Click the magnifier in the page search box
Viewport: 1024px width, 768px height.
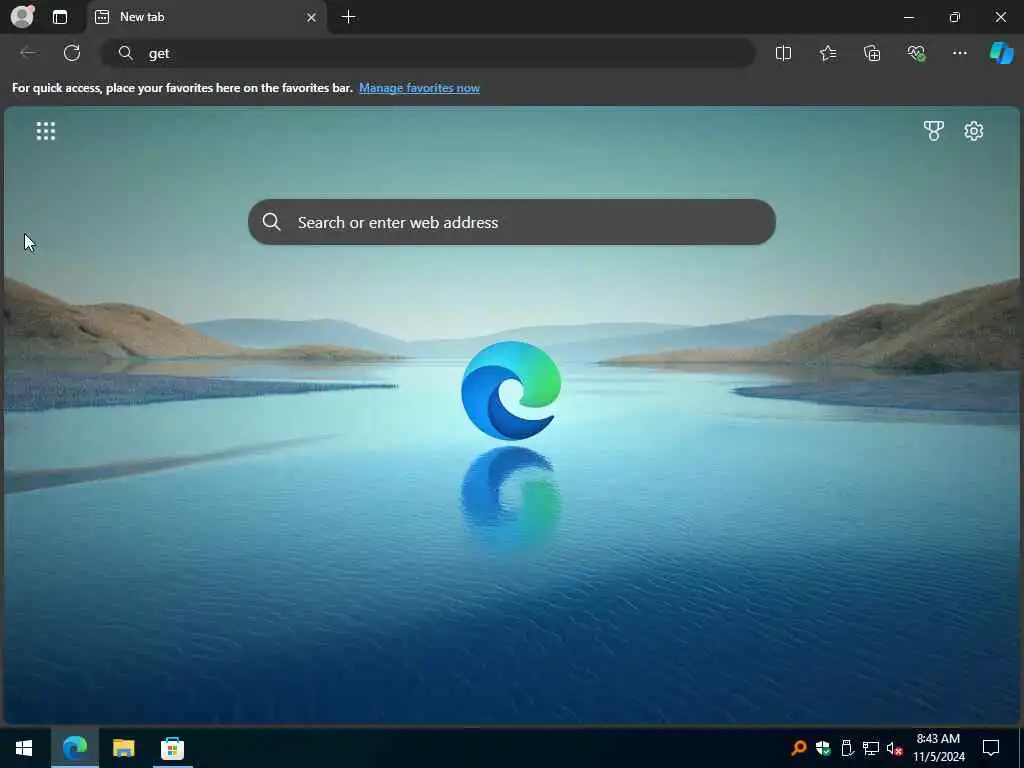(272, 222)
